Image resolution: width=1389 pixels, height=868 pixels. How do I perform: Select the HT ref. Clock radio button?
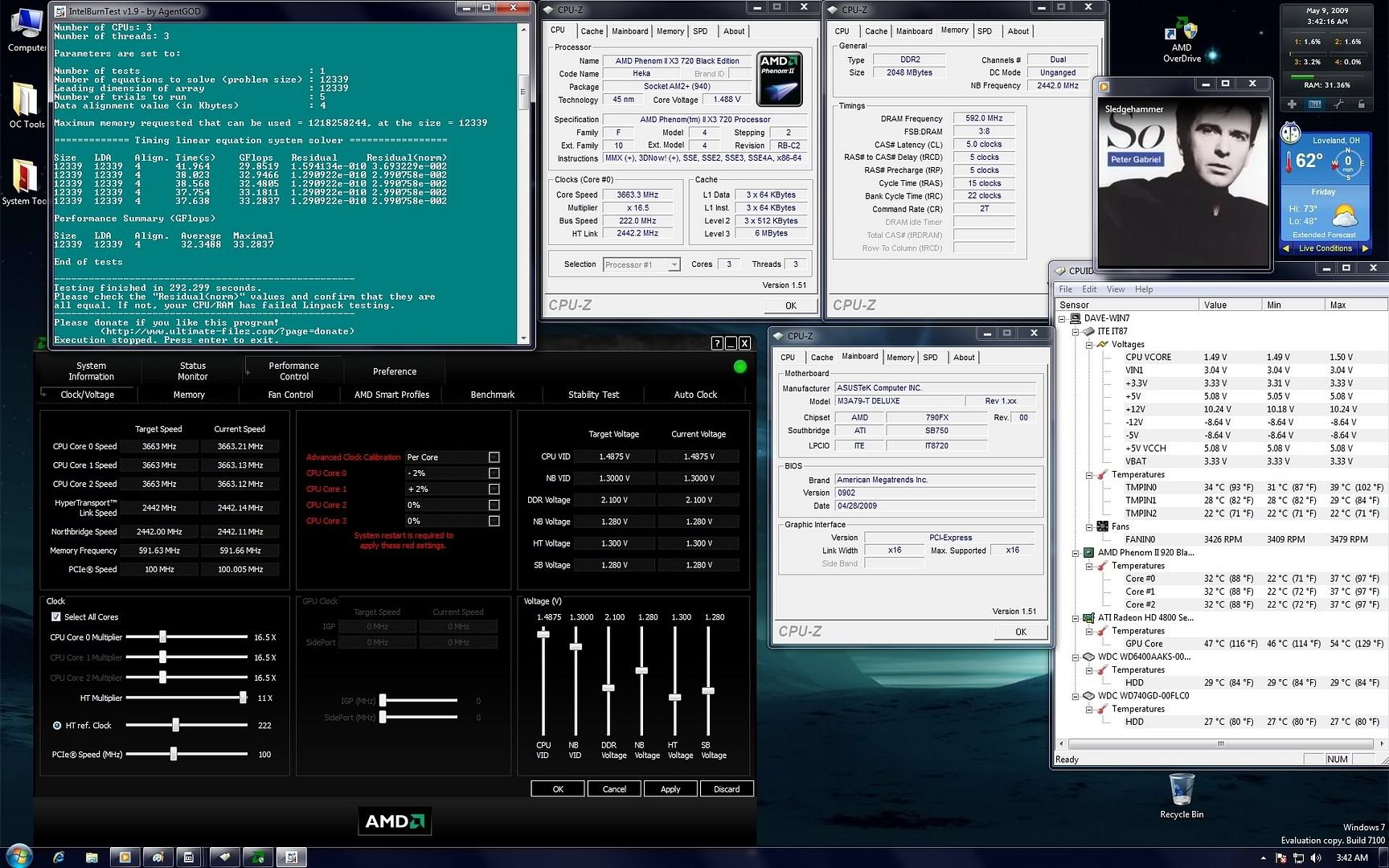(57, 726)
